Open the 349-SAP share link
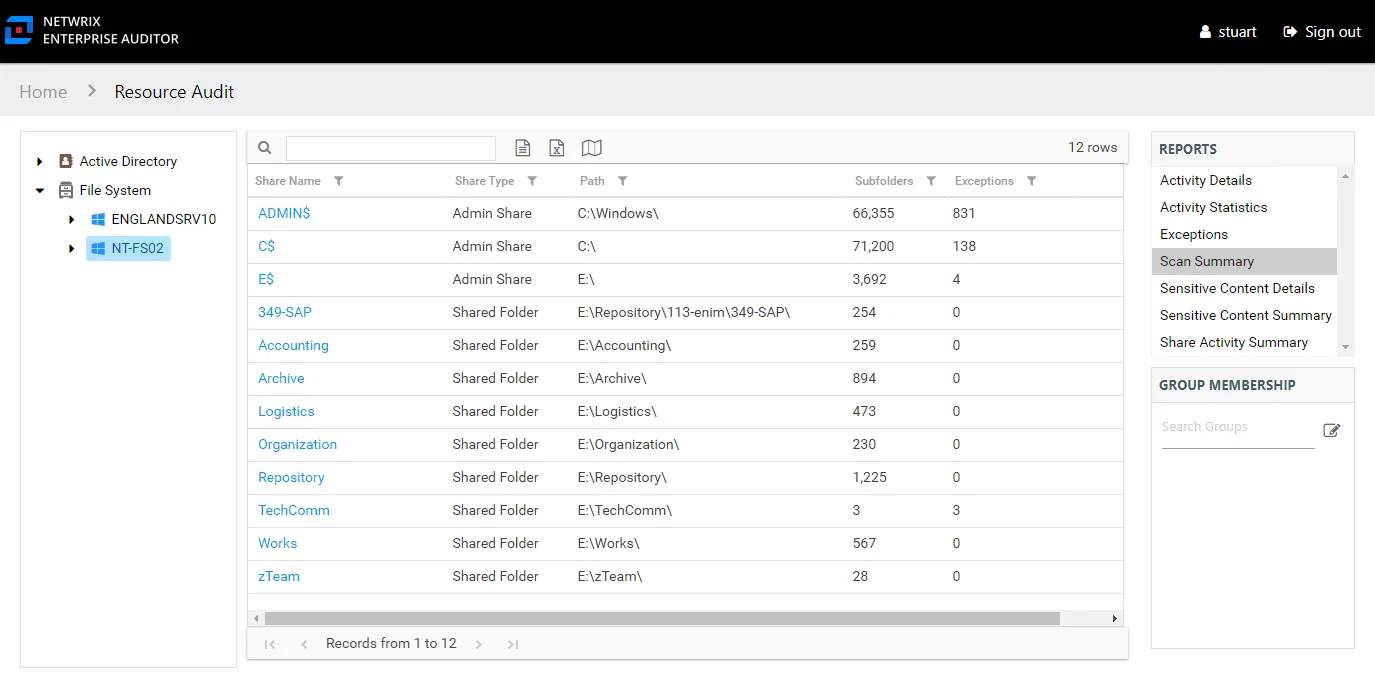Viewport: 1375px width, 673px height. [x=285, y=312]
